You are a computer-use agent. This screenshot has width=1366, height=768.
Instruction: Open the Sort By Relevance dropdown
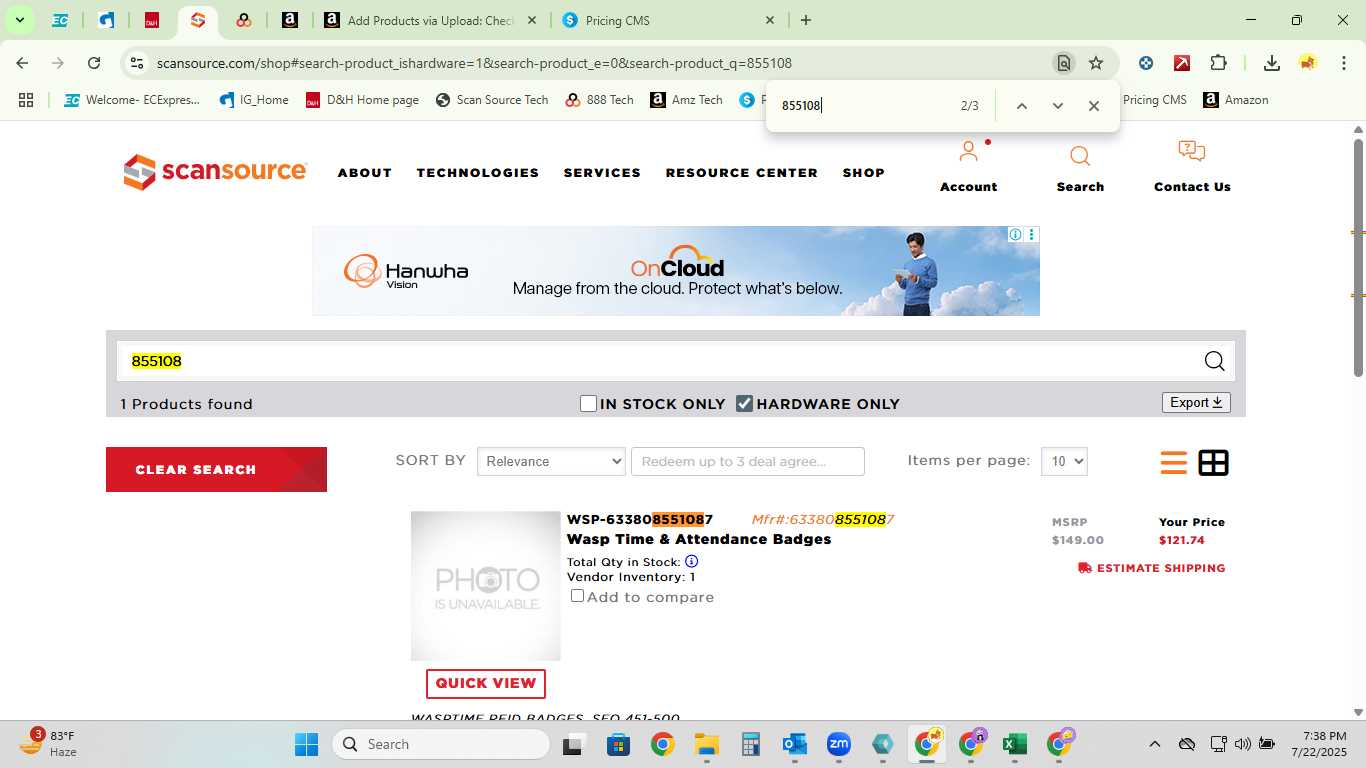551,461
